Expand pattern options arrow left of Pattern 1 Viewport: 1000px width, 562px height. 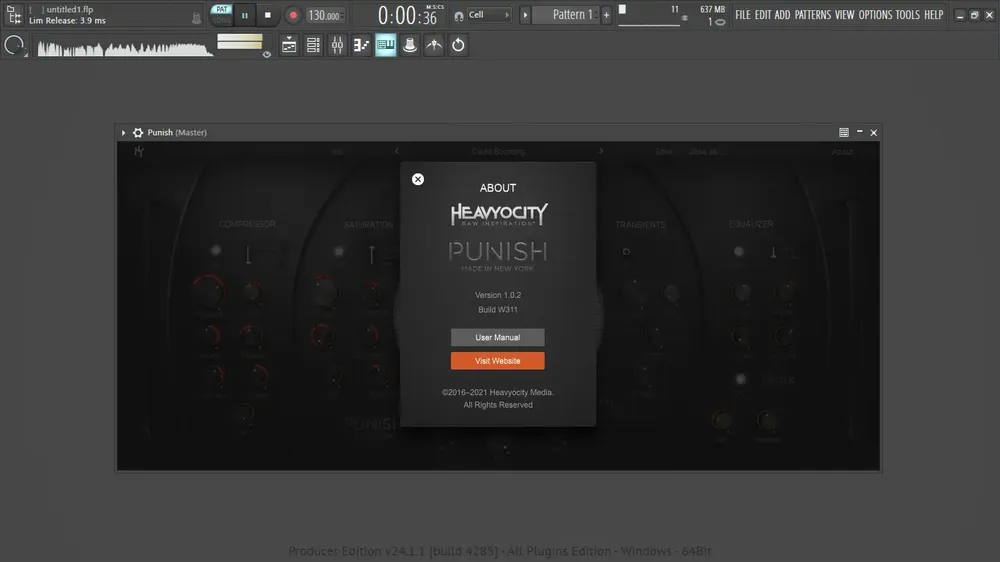coord(525,15)
